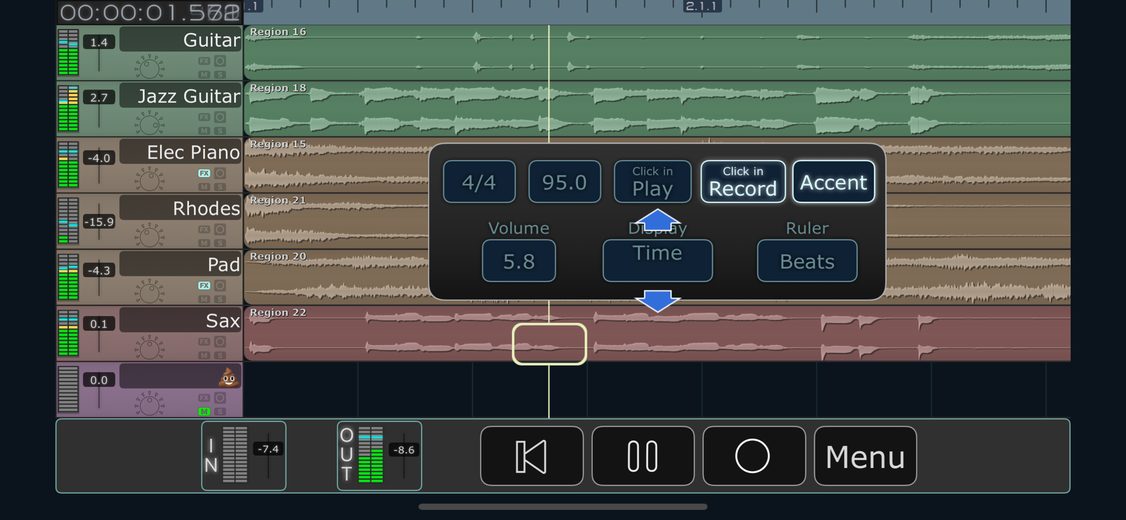
Task: Mute the Jazz Guitar track
Action: tap(204, 130)
